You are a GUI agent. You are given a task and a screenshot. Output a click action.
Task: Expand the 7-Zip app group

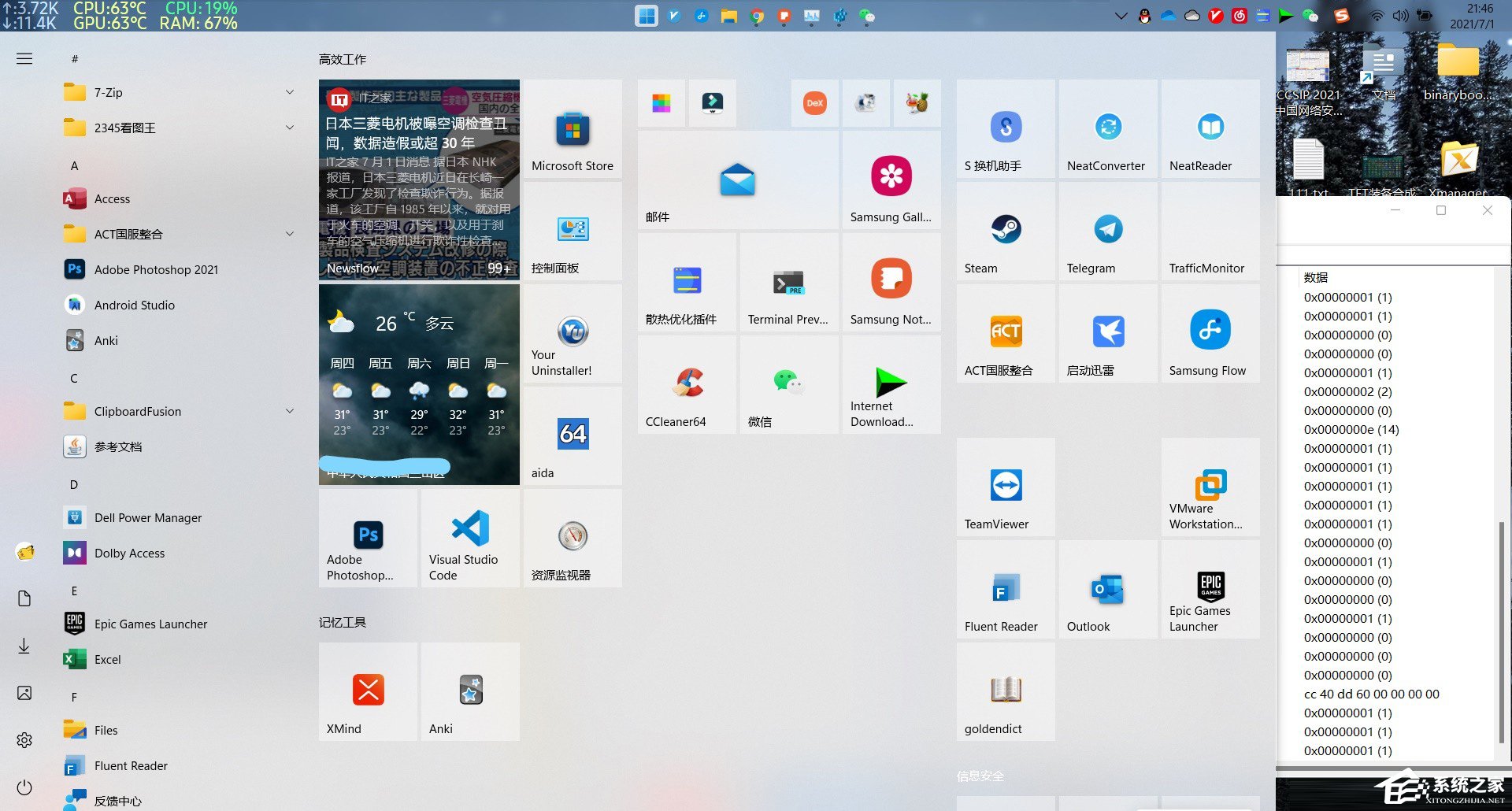(289, 92)
